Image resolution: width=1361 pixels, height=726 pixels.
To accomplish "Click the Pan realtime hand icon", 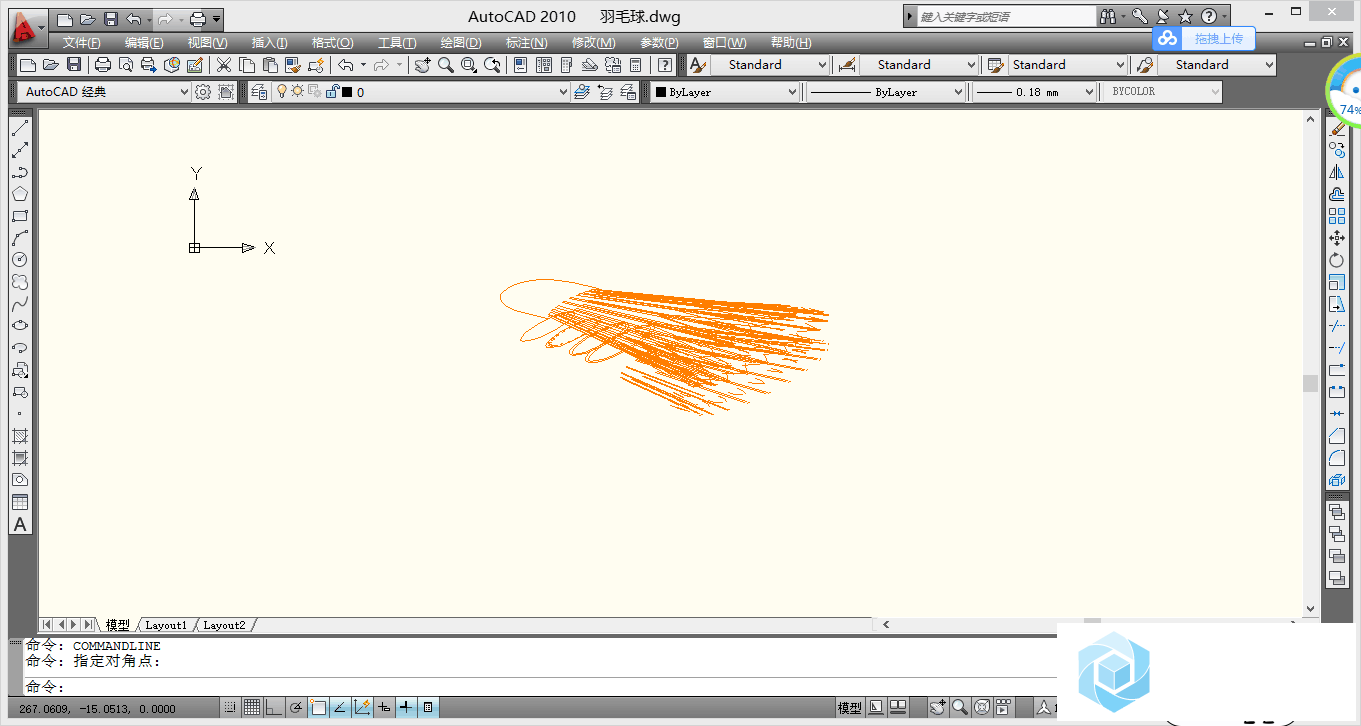I will [422, 65].
